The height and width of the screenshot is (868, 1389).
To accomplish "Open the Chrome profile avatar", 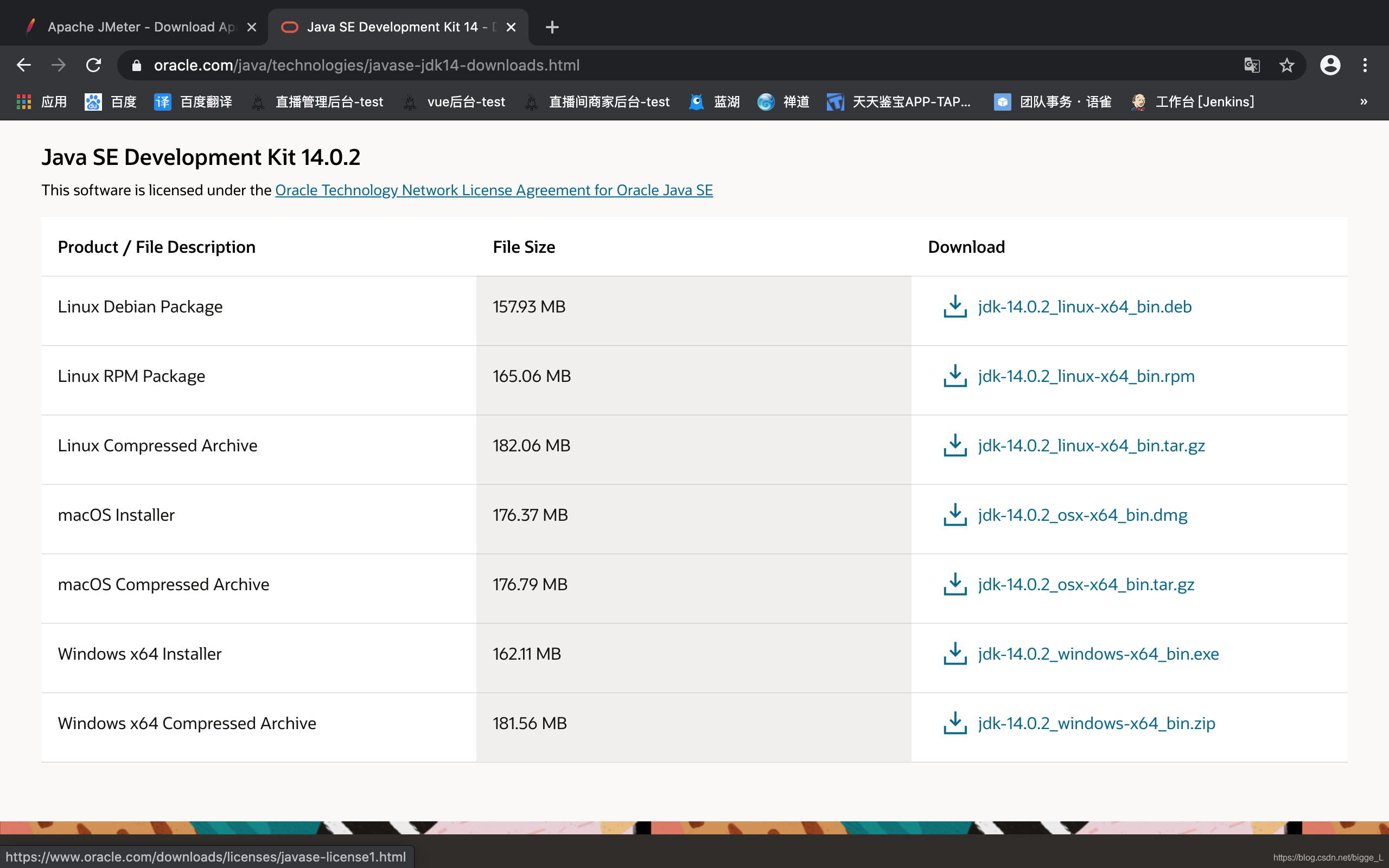I will pos(1330,65).
